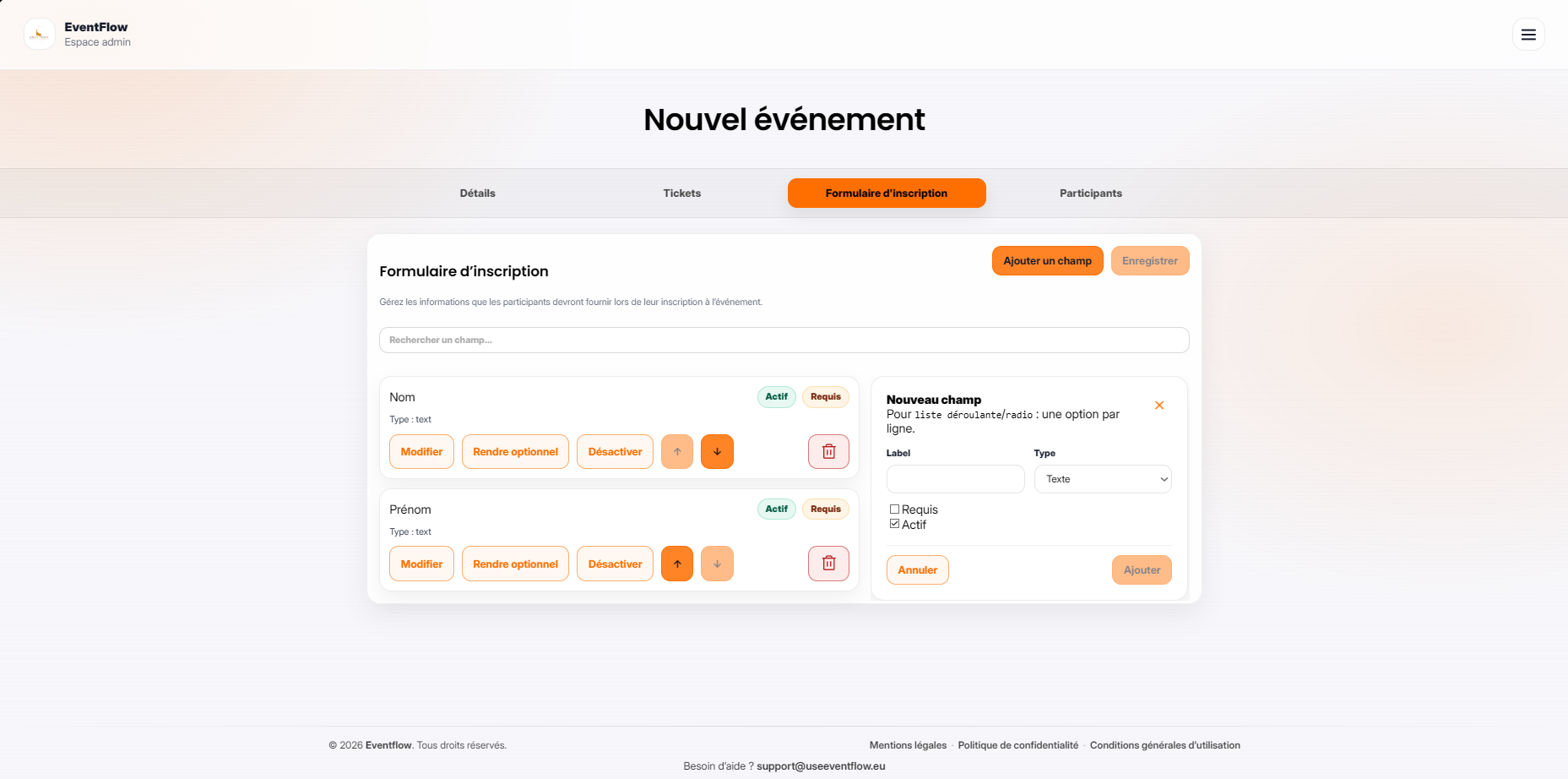Check the Requis checkbox in Nouveau champ
This screenshot has width=1568, height=779.
tap(894, 509)
